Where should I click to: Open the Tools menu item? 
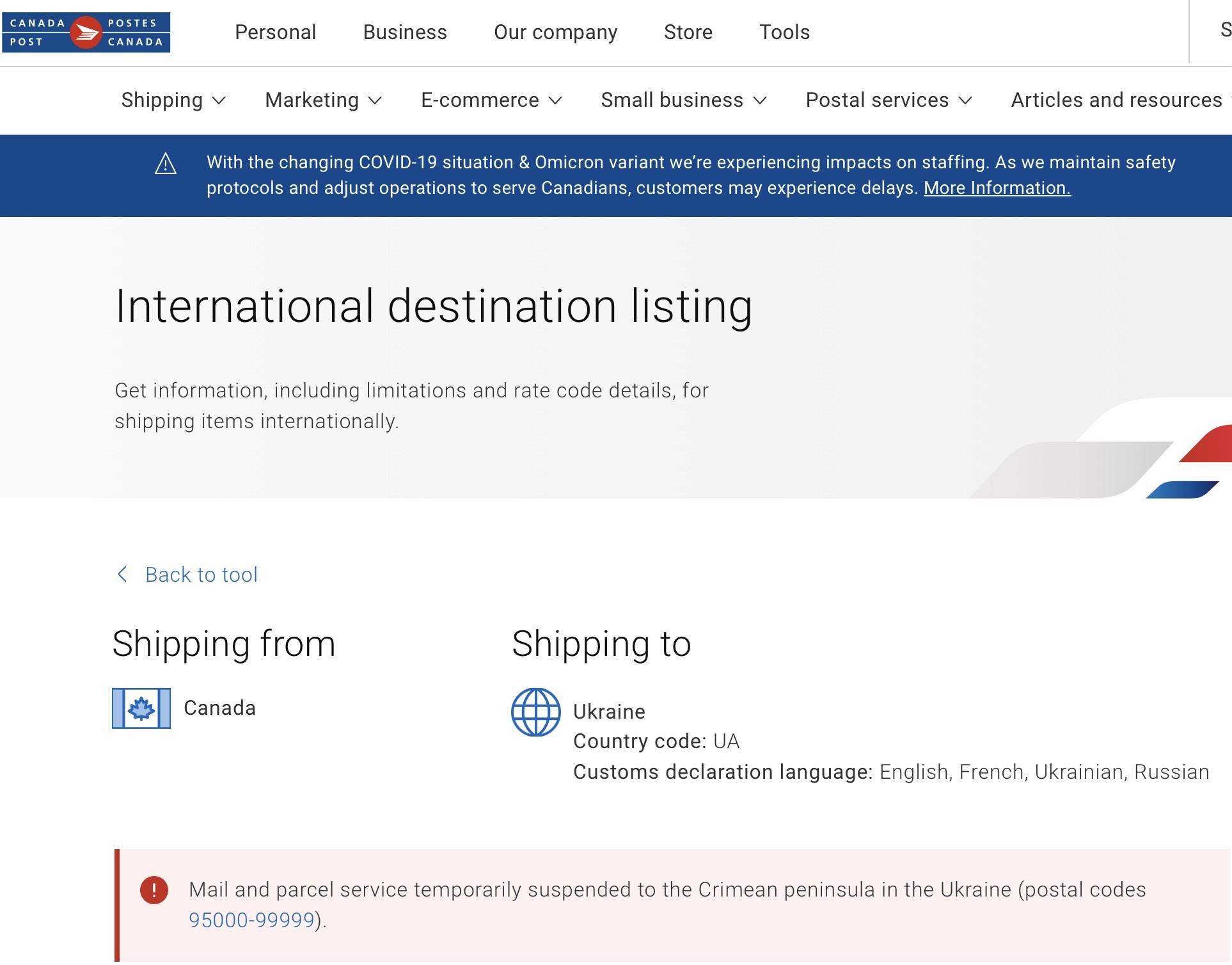(x=784, y=32)
